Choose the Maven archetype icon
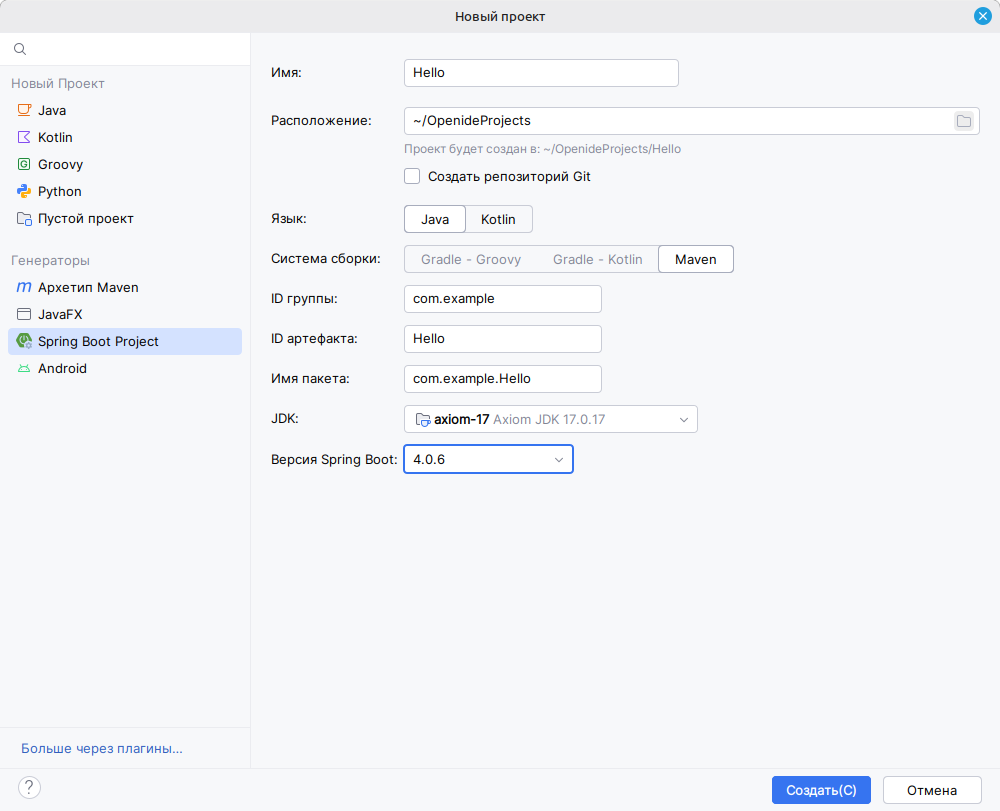This screenshot has height=811, width=1000. point(24,287)
